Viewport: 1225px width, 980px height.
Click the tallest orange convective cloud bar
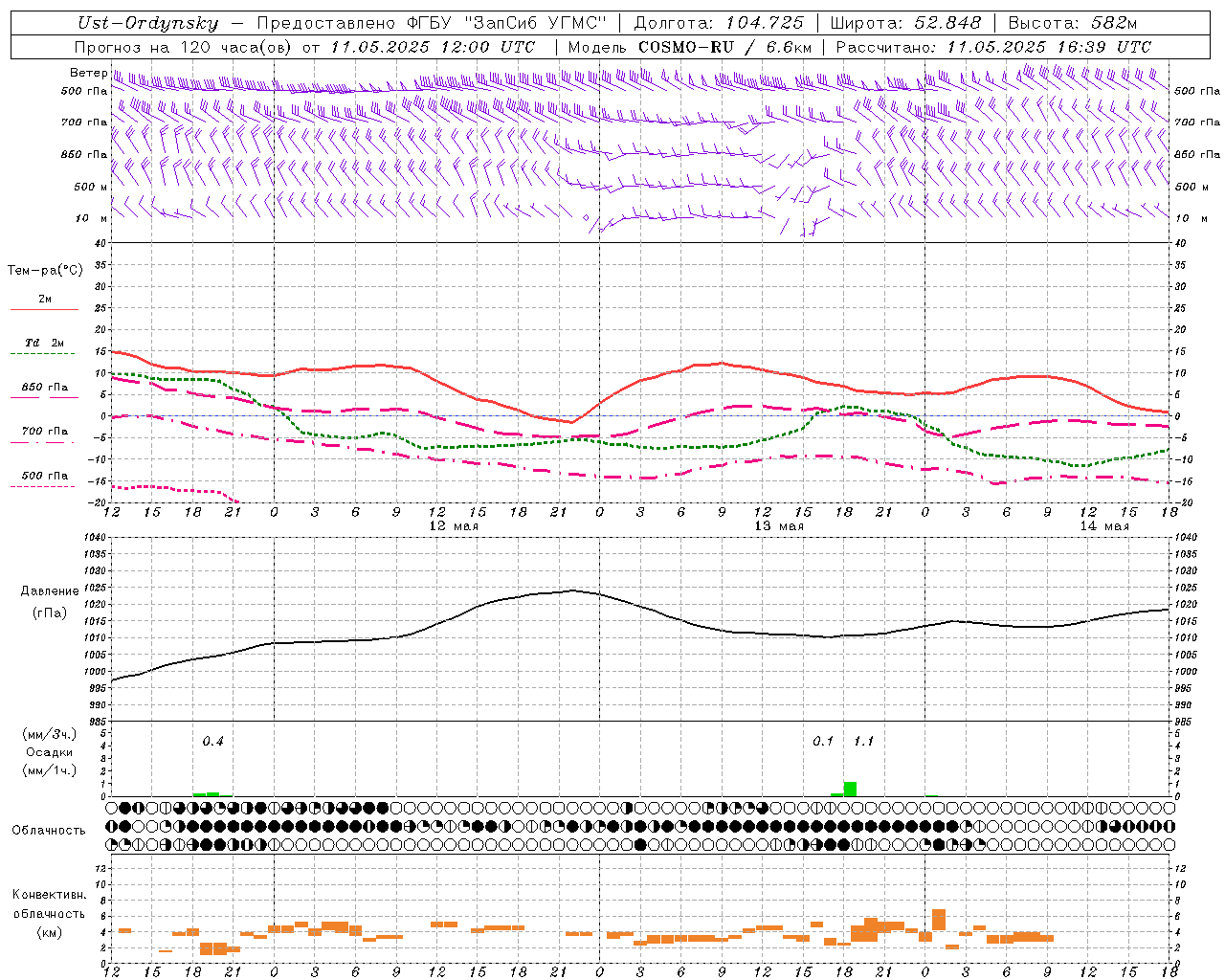pos(939,919)
